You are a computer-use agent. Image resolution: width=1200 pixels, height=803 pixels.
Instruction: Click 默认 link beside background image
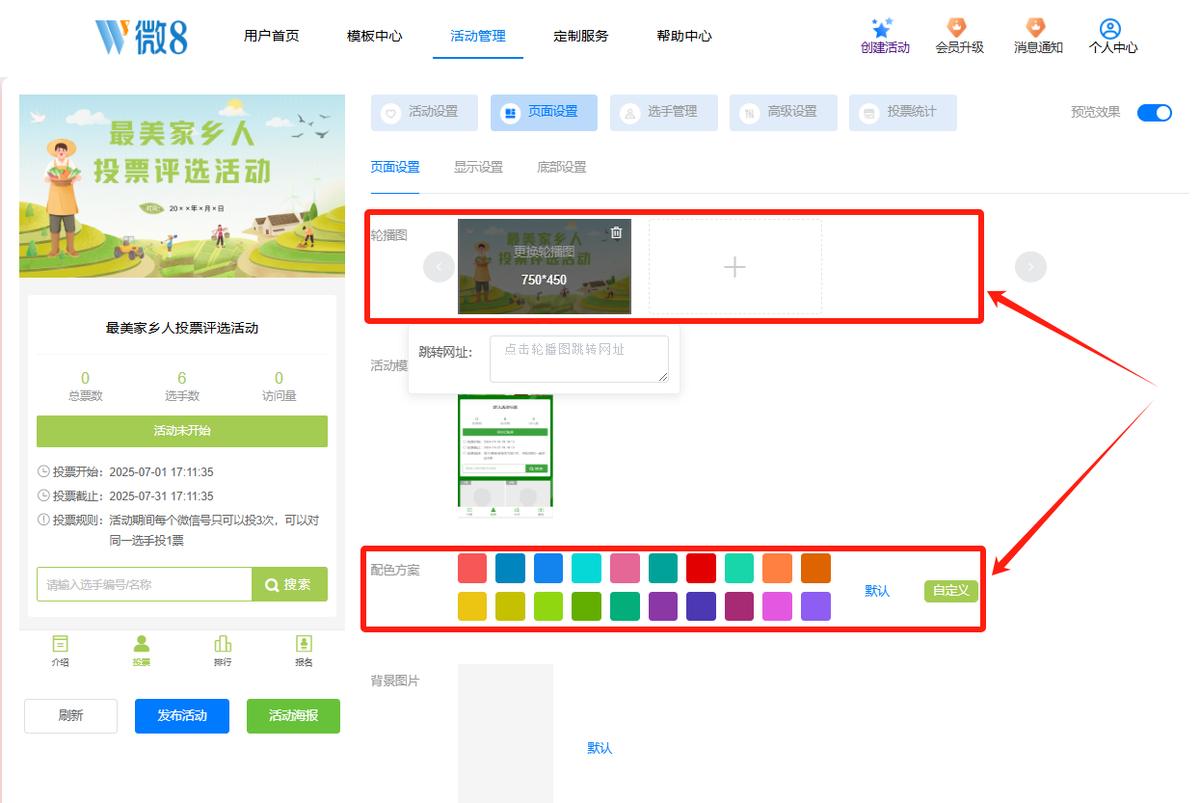pos(599,748)
